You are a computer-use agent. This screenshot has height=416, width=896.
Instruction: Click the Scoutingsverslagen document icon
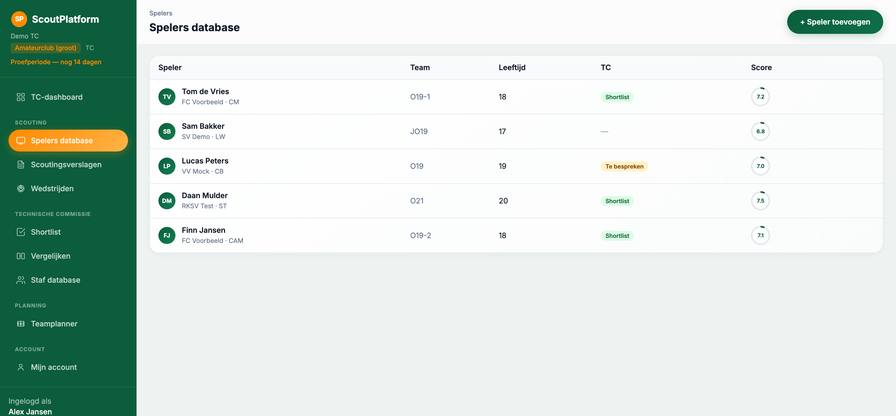point(21,165)
